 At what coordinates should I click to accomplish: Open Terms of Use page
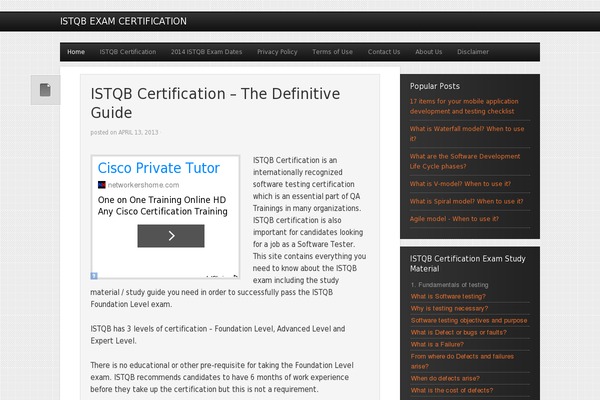(x=332, y=52)
